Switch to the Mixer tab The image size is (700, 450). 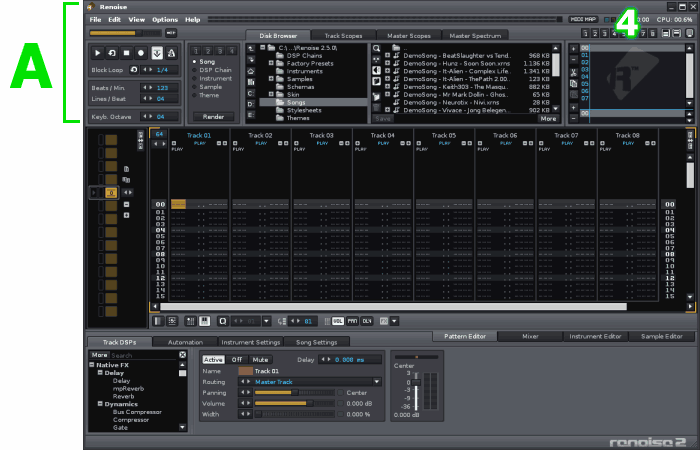click(x=530, y=337)
